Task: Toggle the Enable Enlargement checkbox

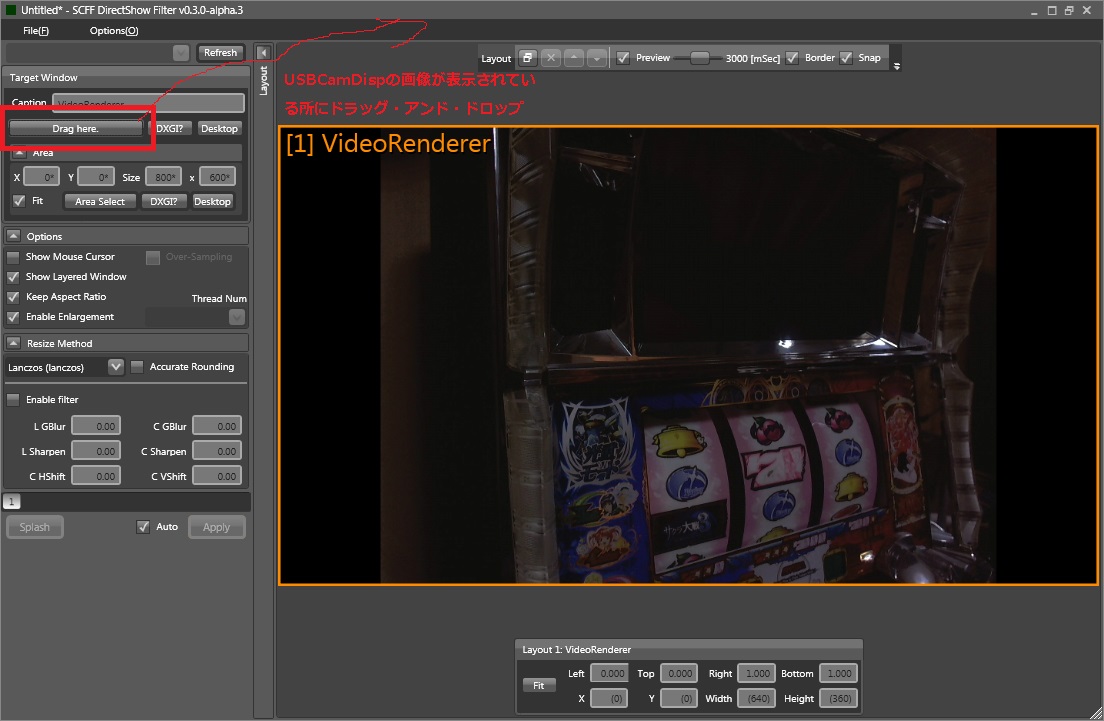Action: tap(13, 317)
